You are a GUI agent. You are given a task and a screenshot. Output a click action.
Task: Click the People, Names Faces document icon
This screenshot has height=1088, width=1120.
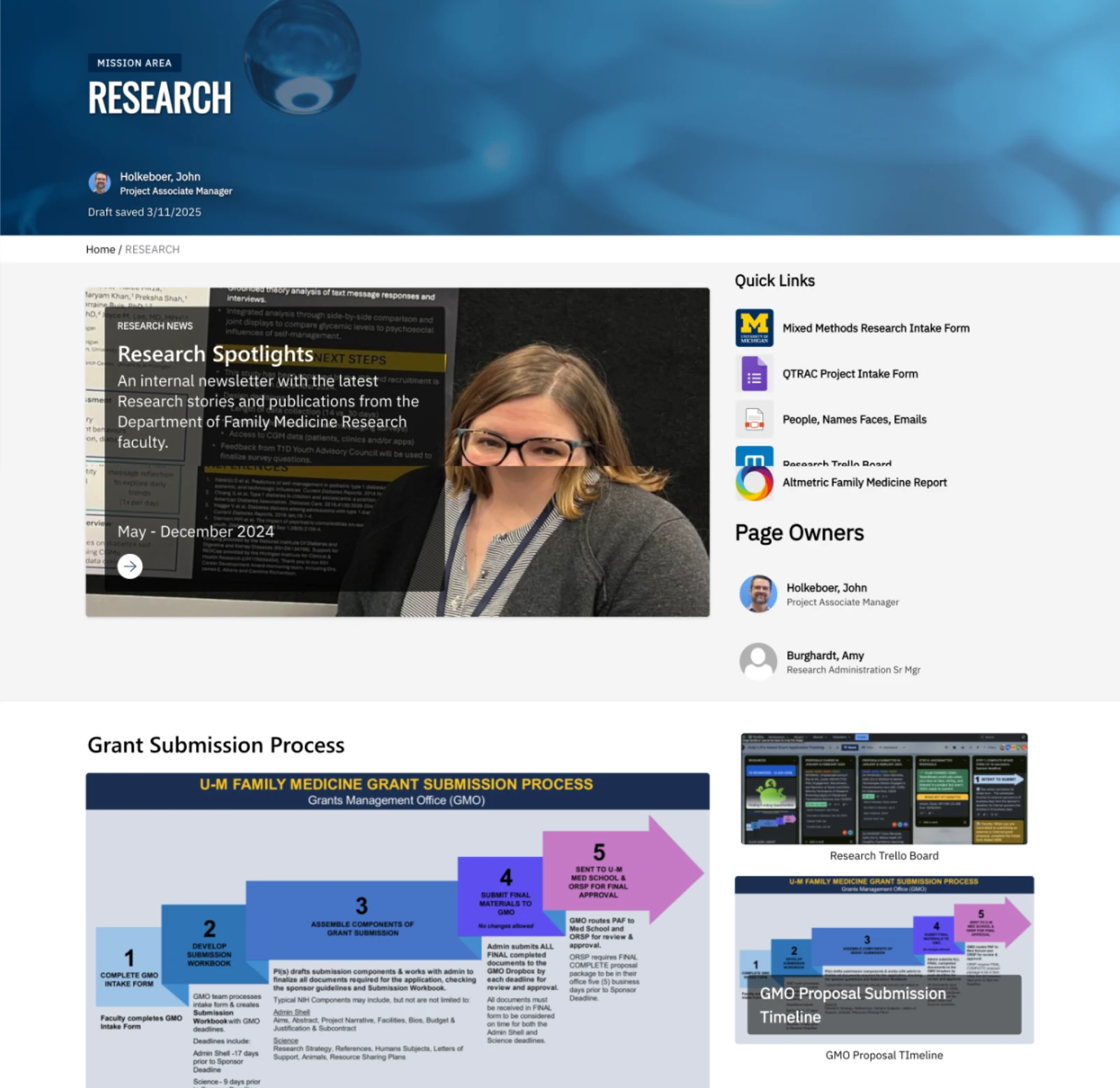point(754,419)
